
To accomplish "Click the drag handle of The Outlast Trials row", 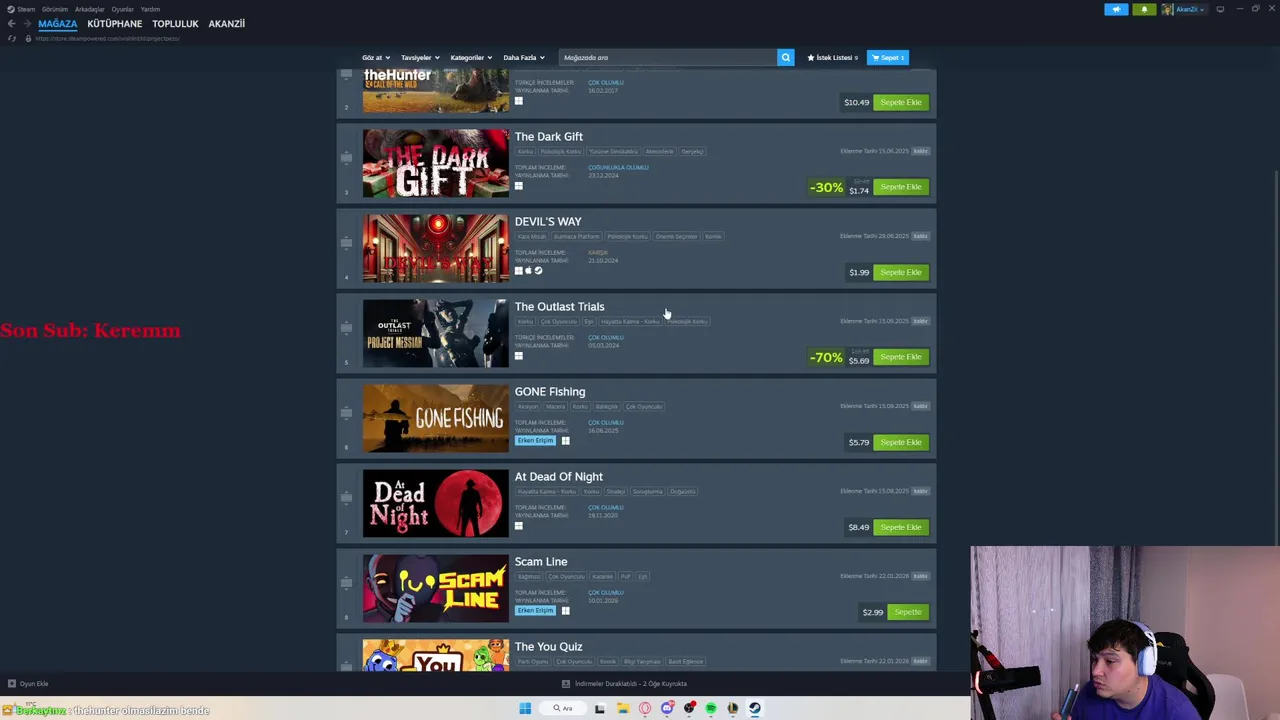I will click(347, 328).
